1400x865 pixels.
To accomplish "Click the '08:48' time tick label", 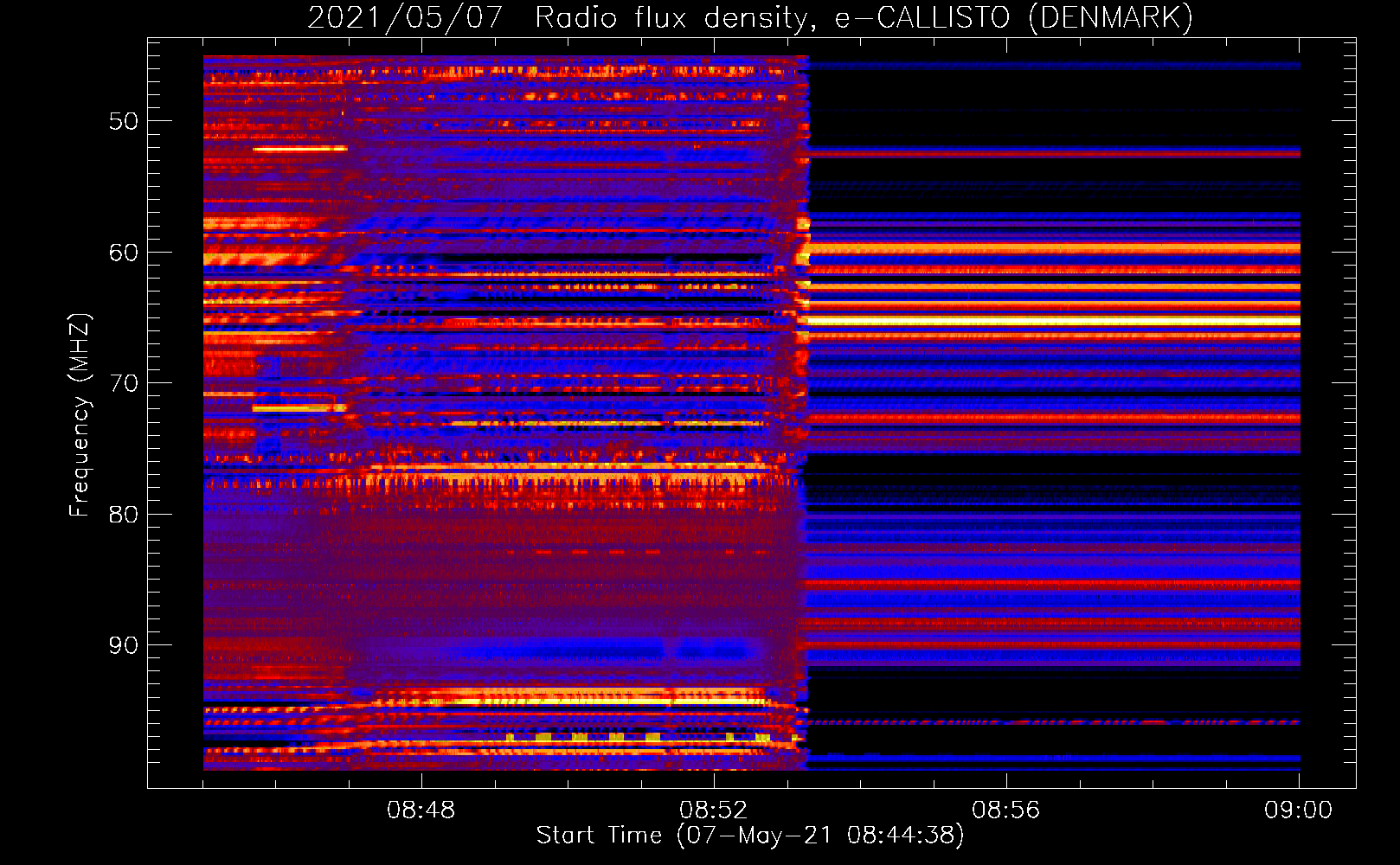I will 421,811.
